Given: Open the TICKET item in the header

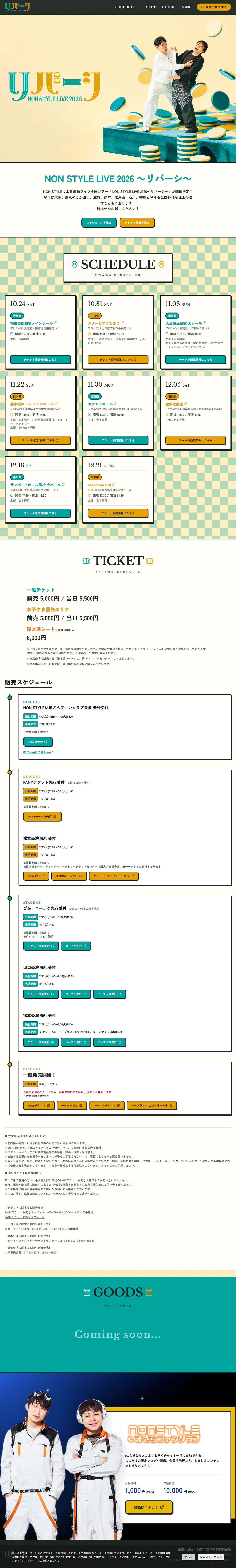Looking at the screenshot, I should [x=149, y=7].
